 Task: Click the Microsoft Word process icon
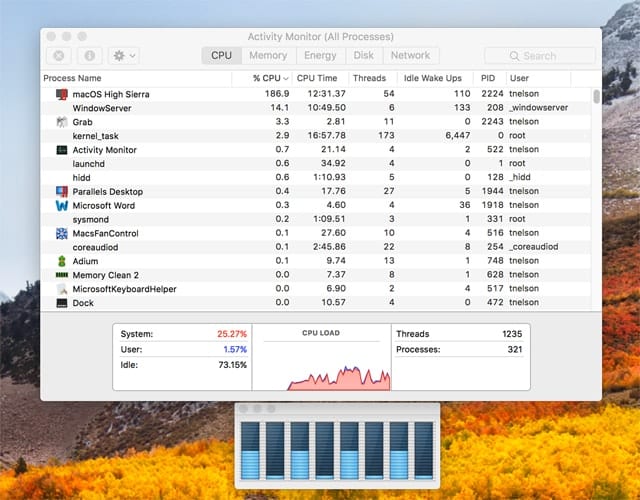62,205
